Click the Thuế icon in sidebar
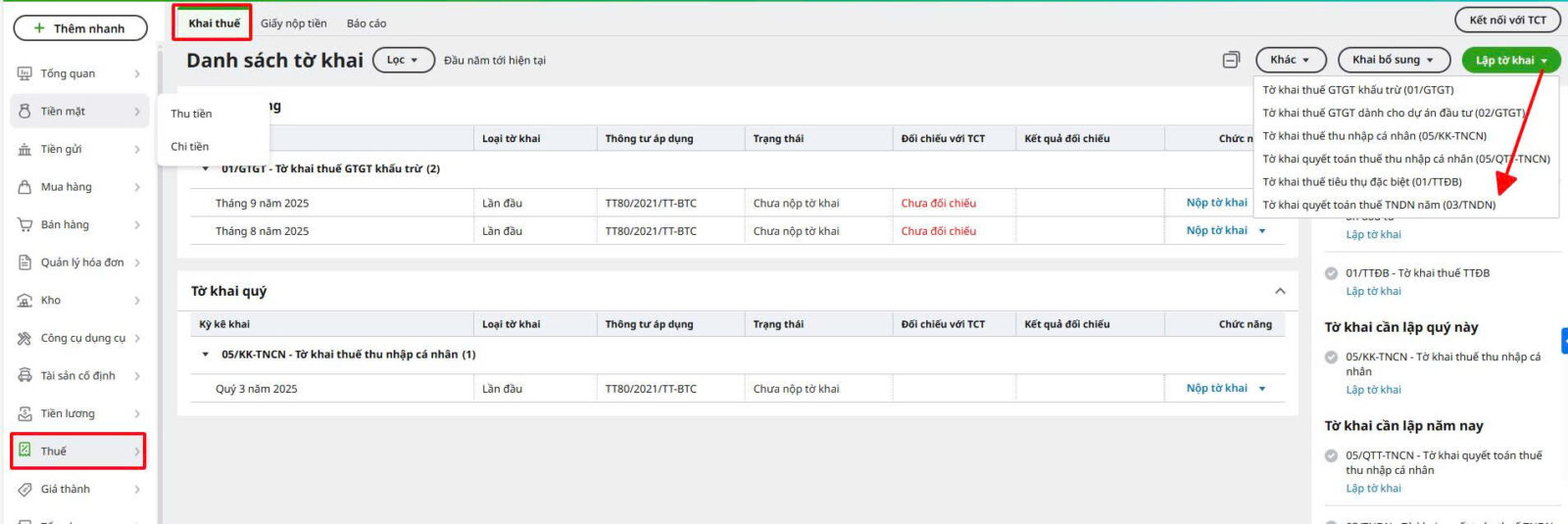 click(x=24, y=451)
